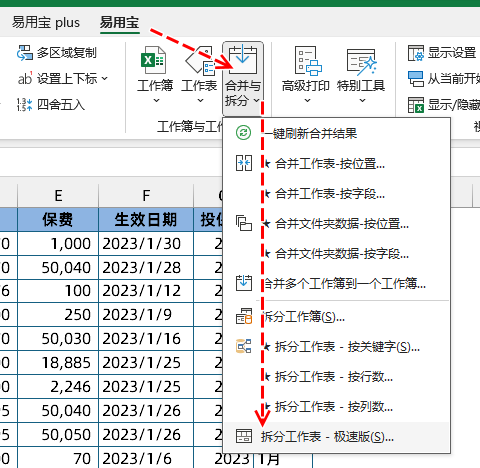Select cell with value 50,030
This screenshot has width=480, height=468.
58,339
